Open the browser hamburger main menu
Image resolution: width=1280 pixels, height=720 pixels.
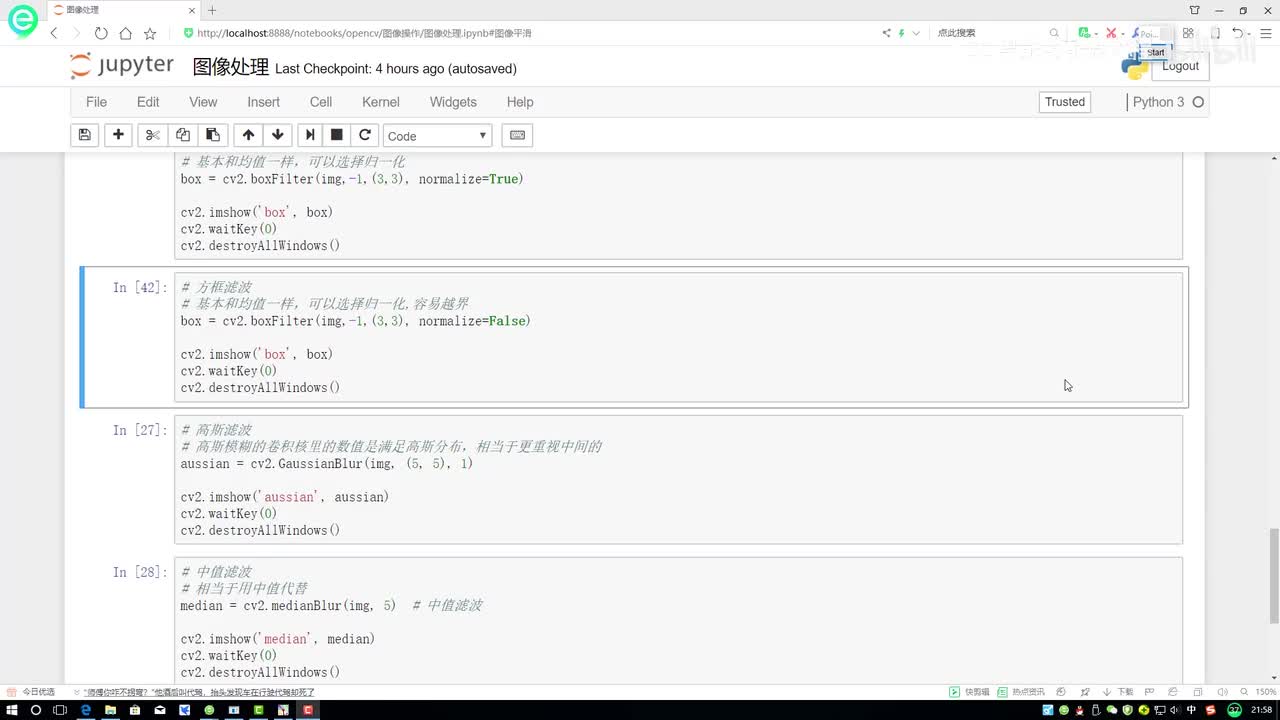[1264, 33]
